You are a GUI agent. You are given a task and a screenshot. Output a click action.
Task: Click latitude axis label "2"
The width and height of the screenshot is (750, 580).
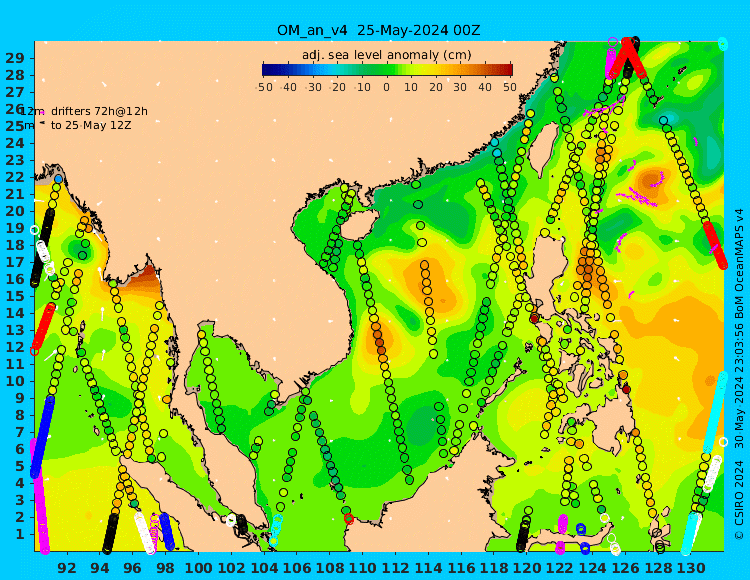(x=20, y=517)
